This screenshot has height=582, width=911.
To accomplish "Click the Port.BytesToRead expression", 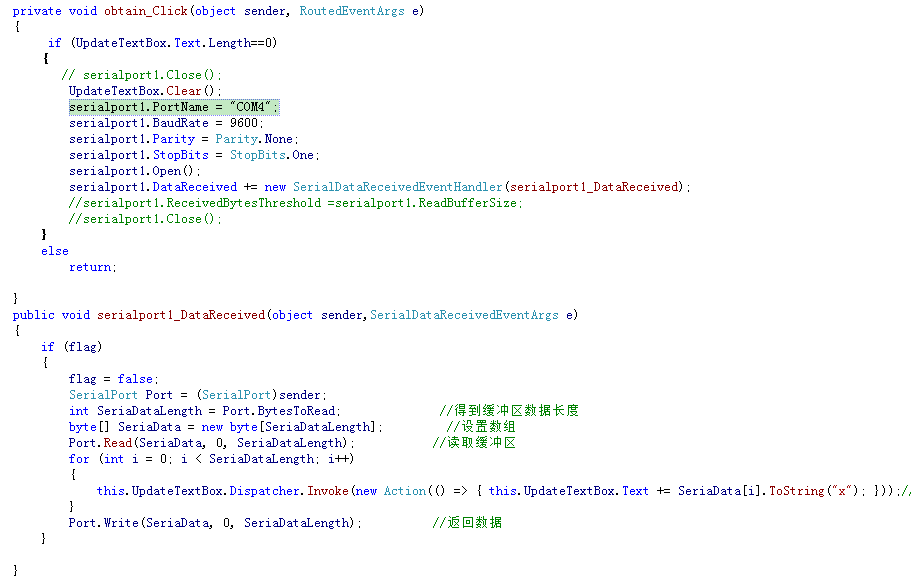I will 279,411.
